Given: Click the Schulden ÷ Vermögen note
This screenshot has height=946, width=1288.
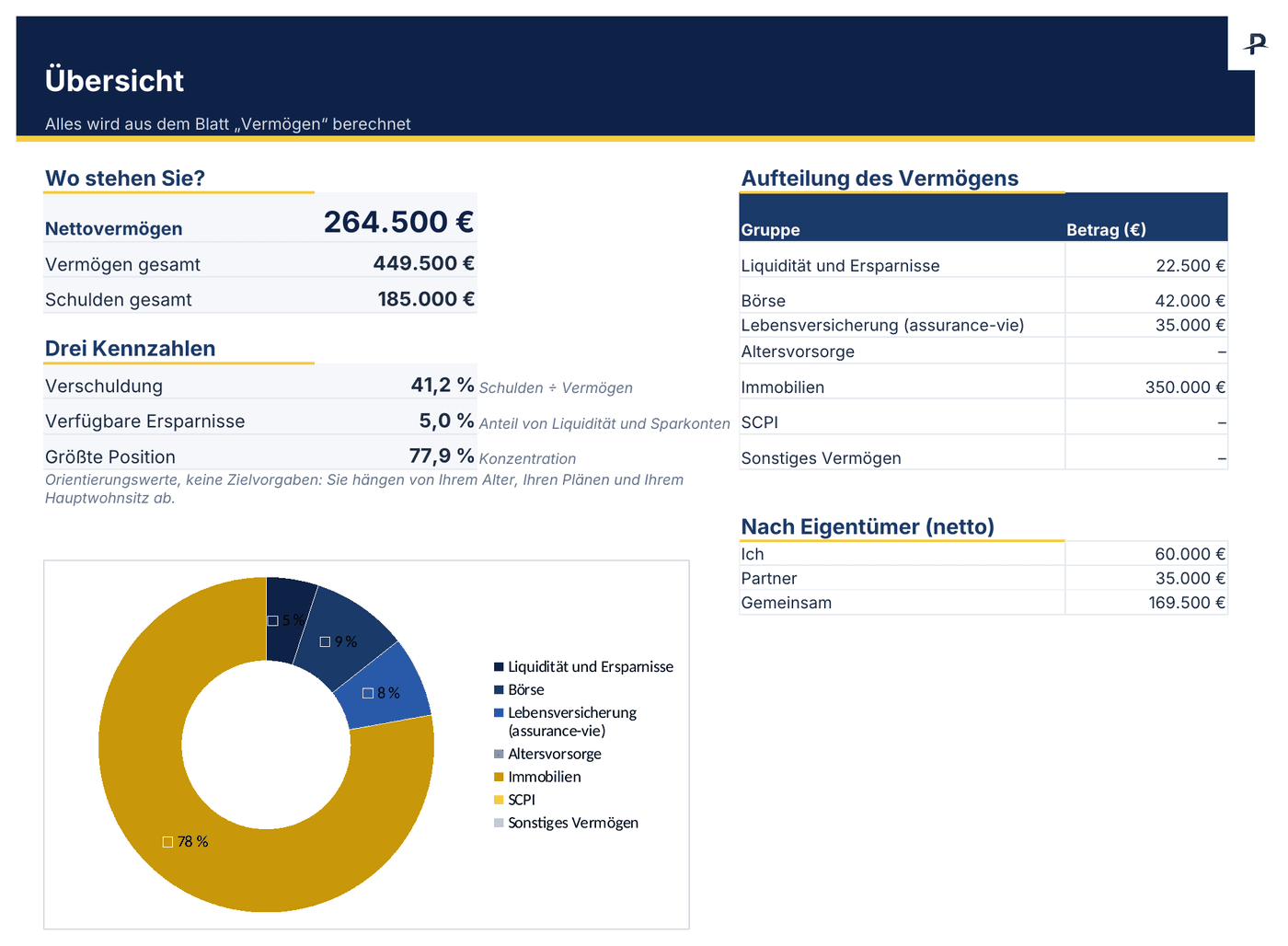Looking at the screenshot, I should [x=556, y=388].
